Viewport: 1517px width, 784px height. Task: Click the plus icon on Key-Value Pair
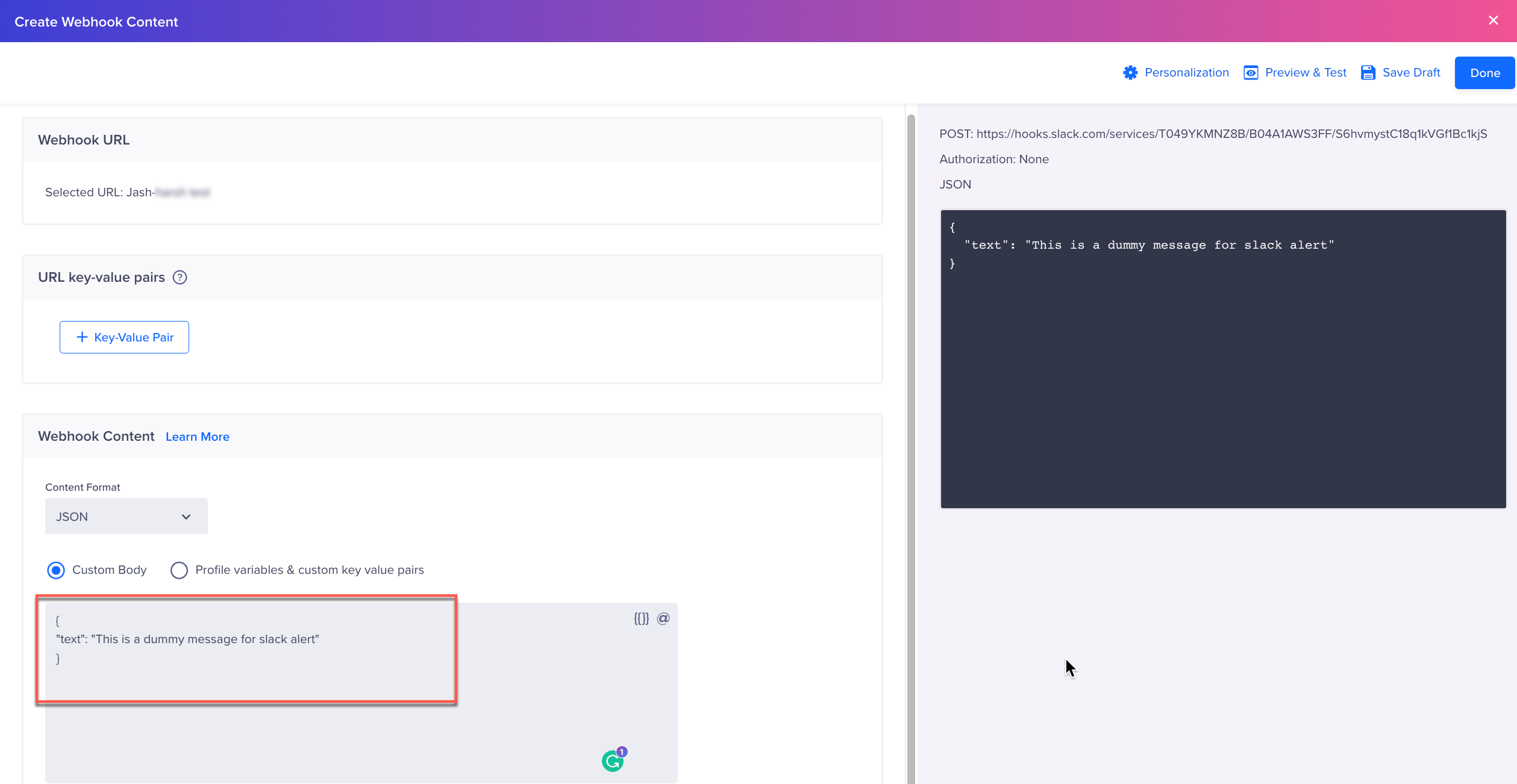83,337
